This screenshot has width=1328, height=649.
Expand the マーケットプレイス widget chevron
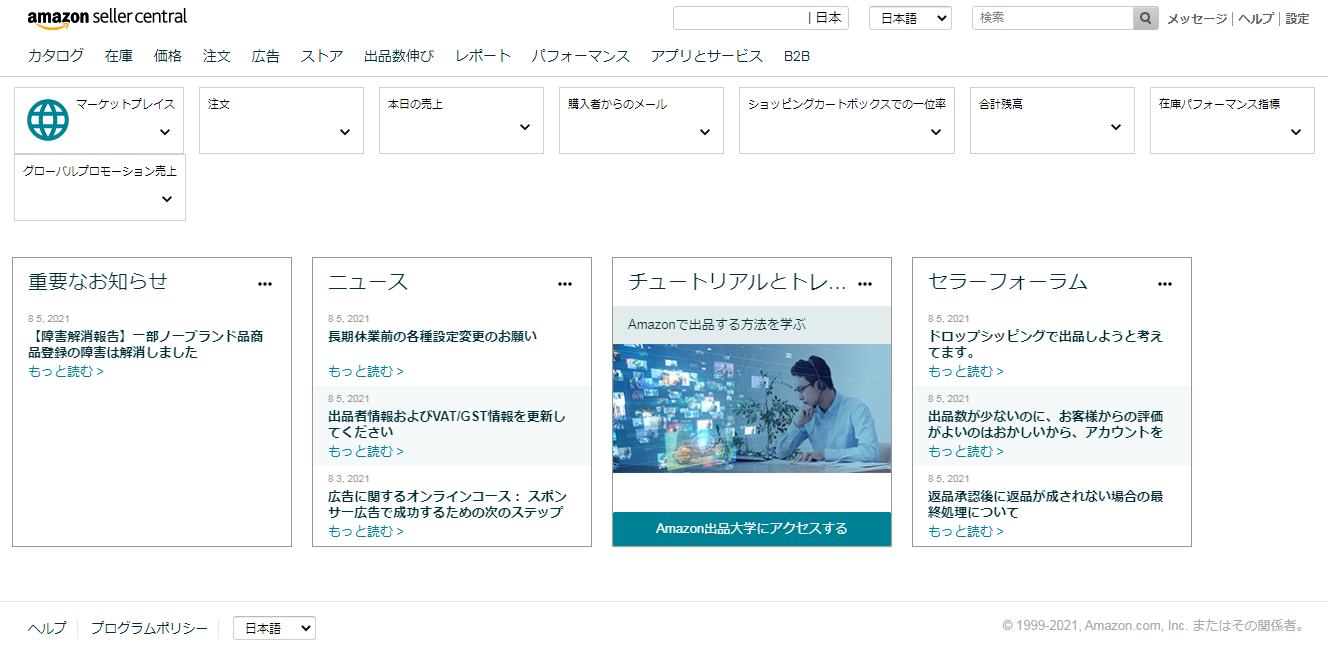(165, 132)
